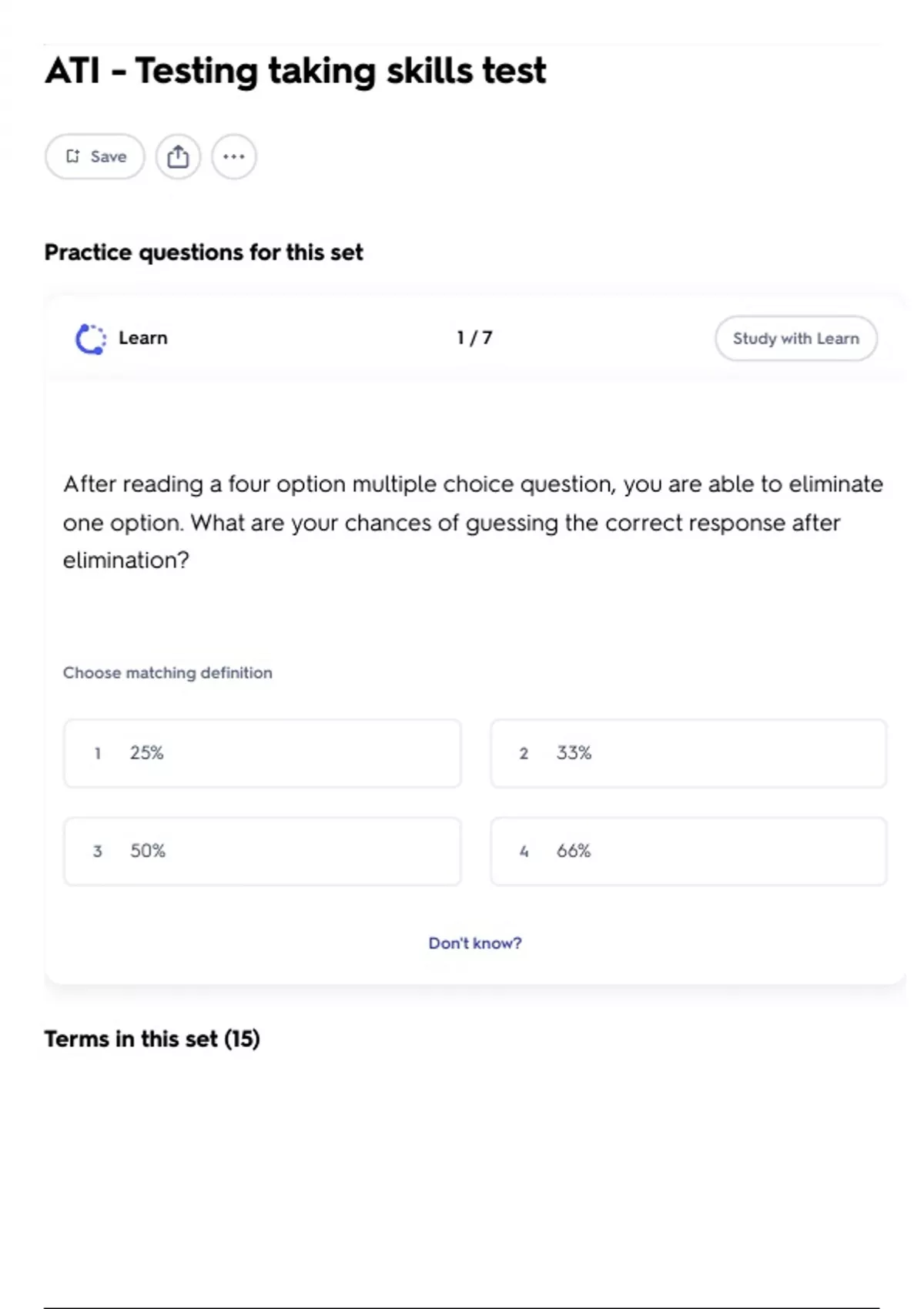This screenshot has height=1309, width=924.
Task: Click the 1 / 7 progress counter
Action: (474, 338)
